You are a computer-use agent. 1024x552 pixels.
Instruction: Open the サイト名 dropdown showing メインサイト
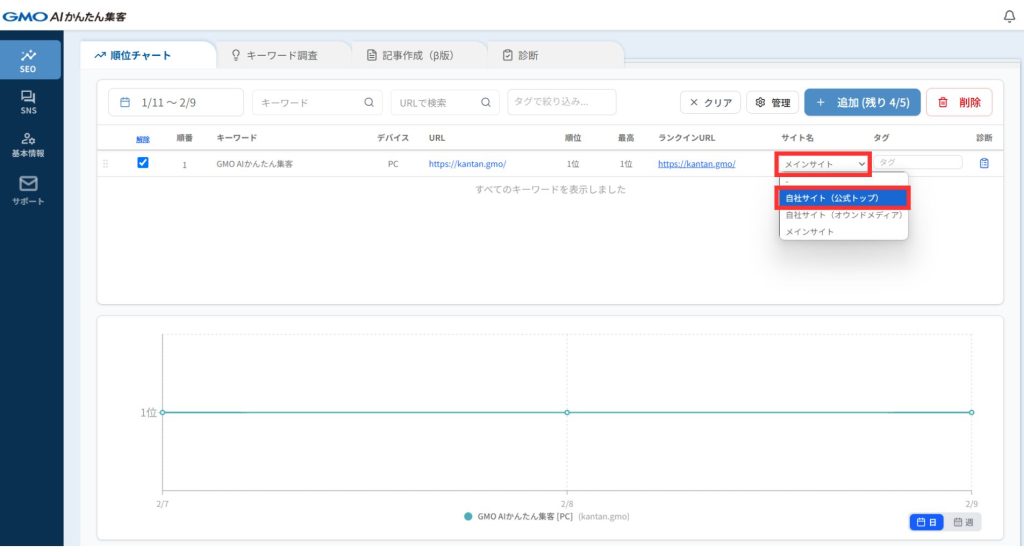[824, 164]
